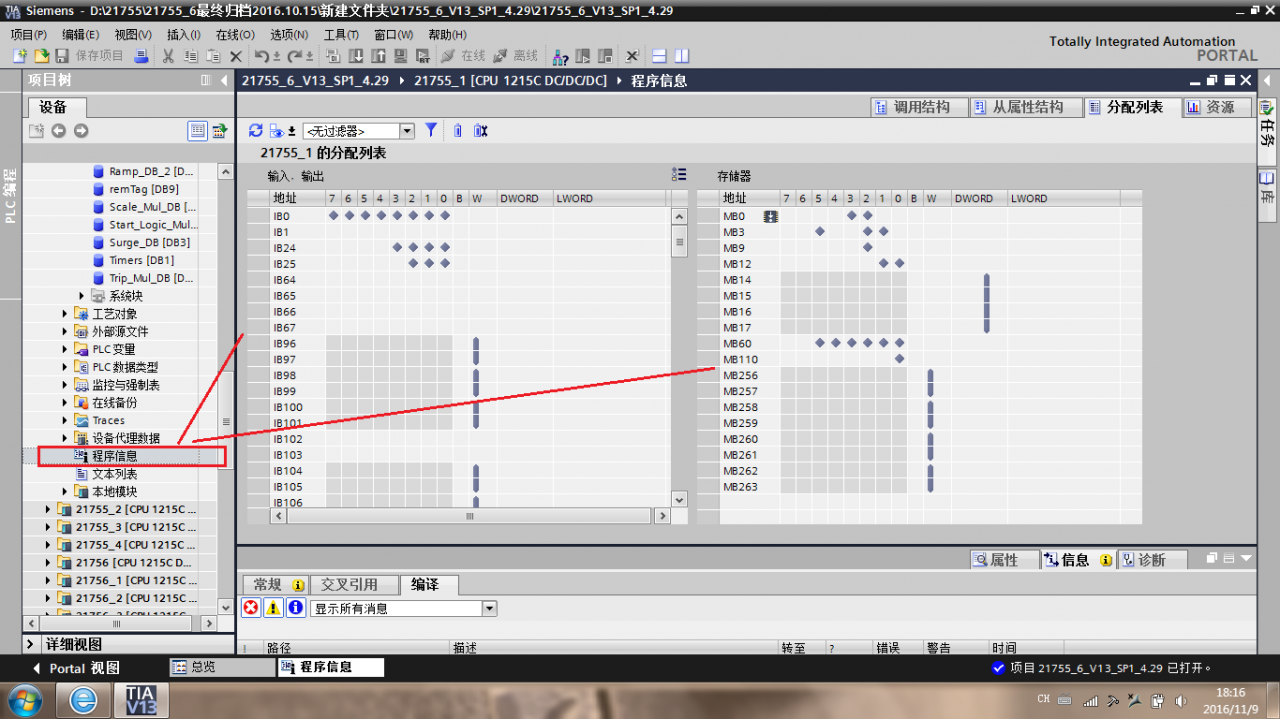Click the input/output table vertical scrollbar
The width and height of the screenshot is (1280, 719).
[x=680, y=357]
